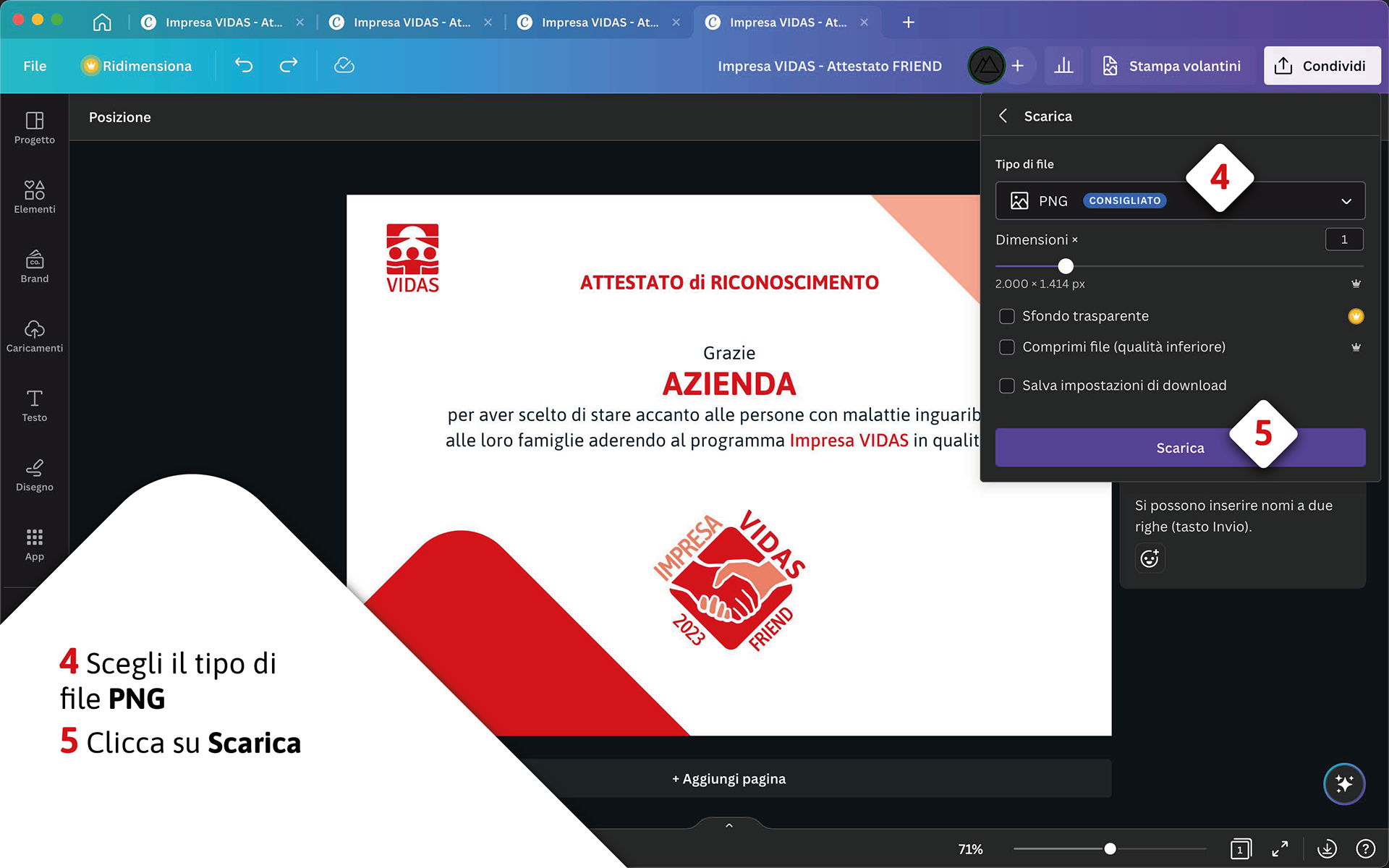Click the crown icon beside Comprimi file
The height and width of the screenshot is (868, 1389).
(1356, 347)
